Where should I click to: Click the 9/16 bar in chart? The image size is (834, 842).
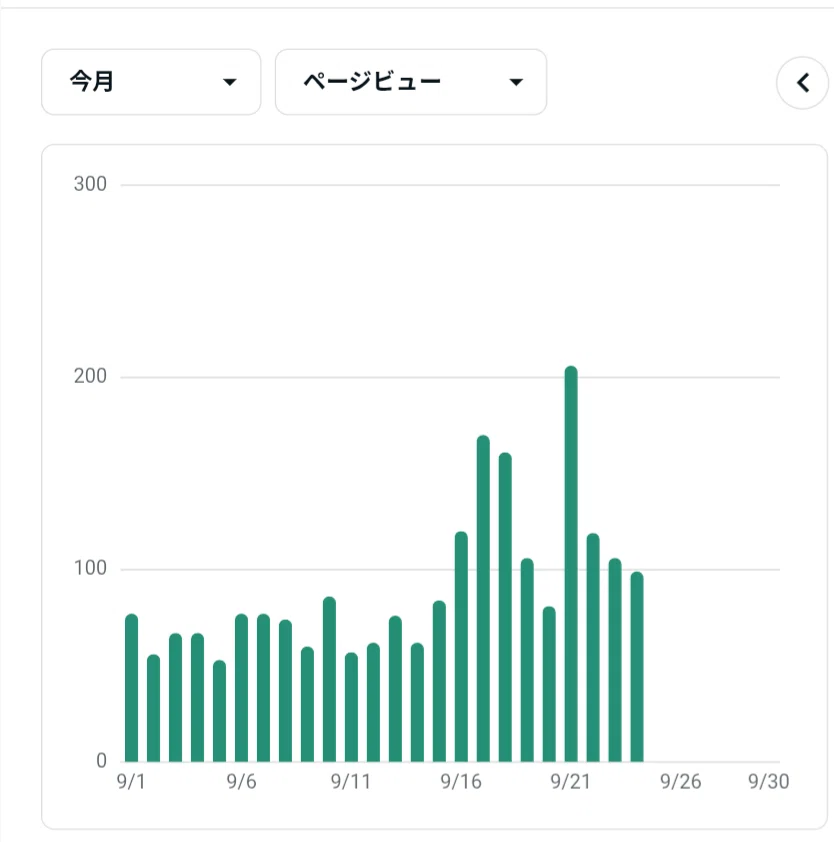(x=461, y=647)
